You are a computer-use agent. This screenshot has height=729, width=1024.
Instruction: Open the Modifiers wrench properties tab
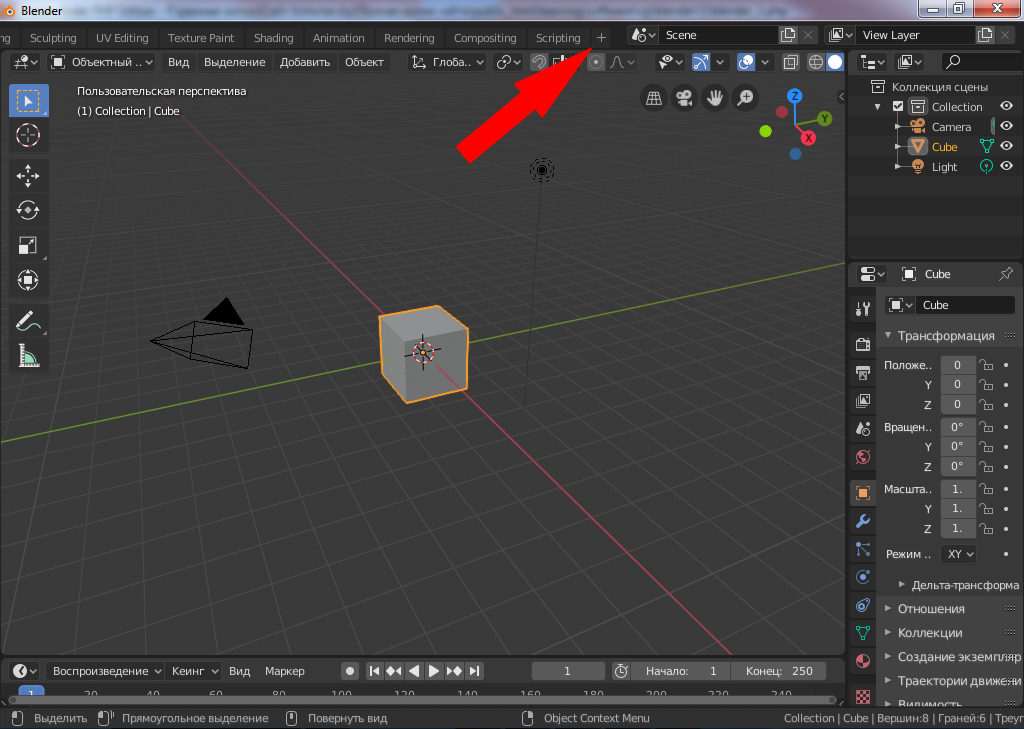click(x=862, y=521)
